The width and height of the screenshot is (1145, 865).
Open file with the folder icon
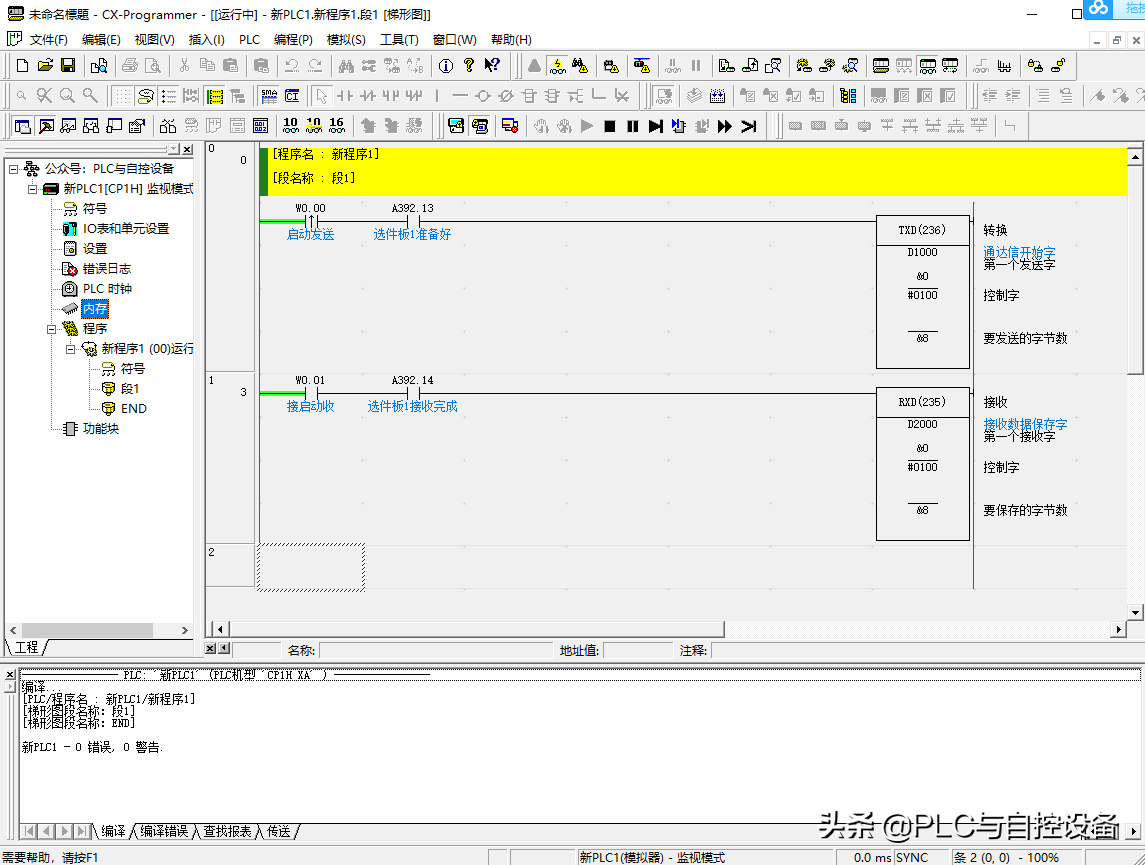coord(45,65)
